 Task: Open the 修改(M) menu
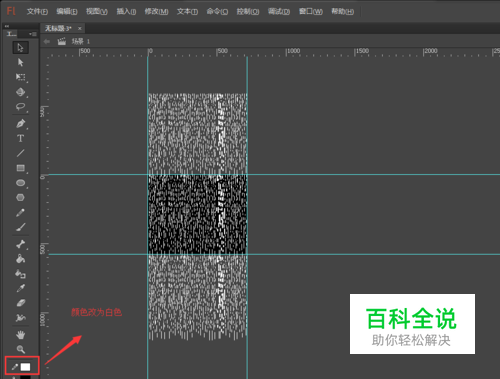point(156,12)
